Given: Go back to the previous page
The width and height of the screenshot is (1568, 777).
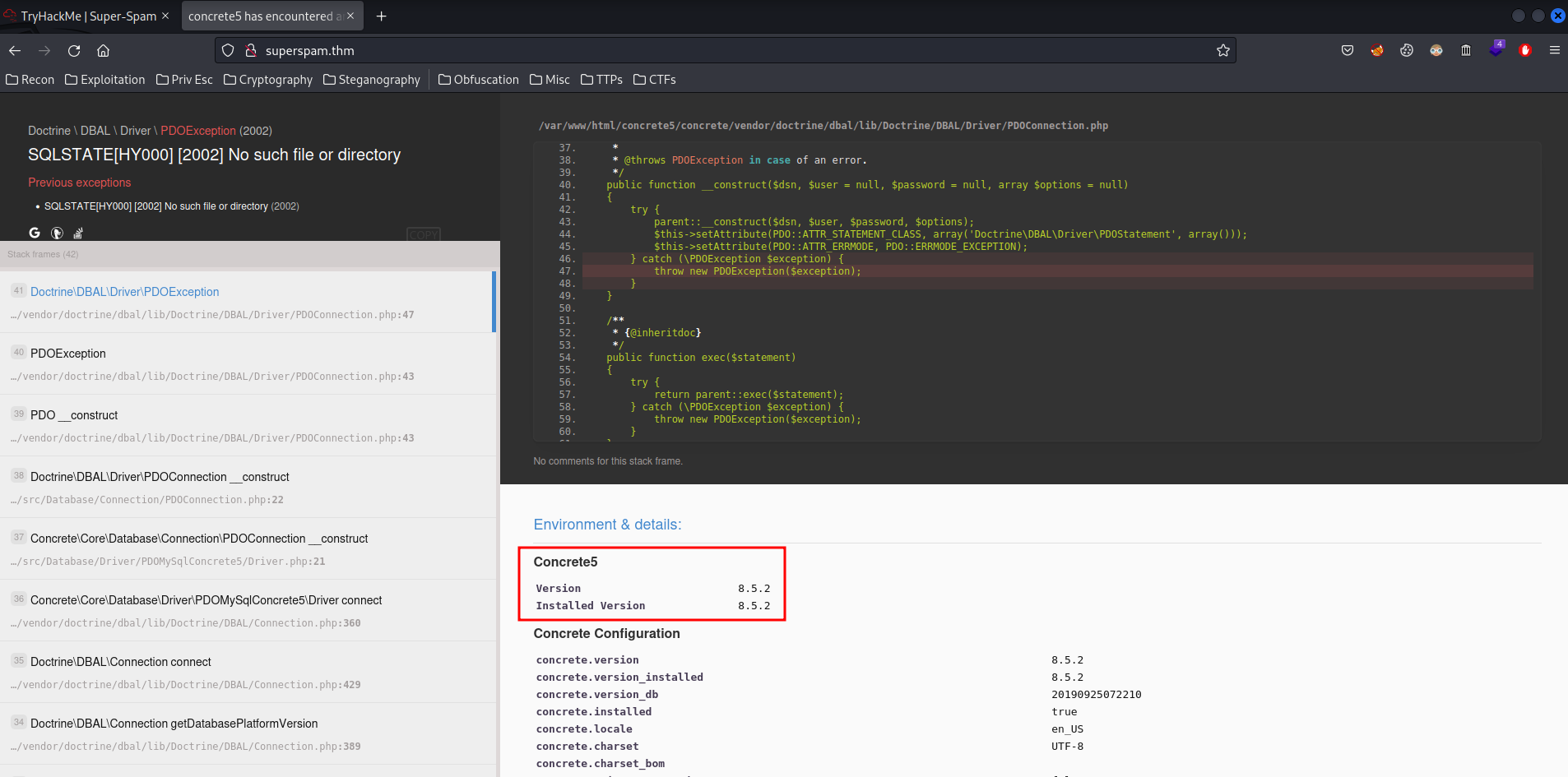Looking at the screenshot, I should [x=15, y=51].
